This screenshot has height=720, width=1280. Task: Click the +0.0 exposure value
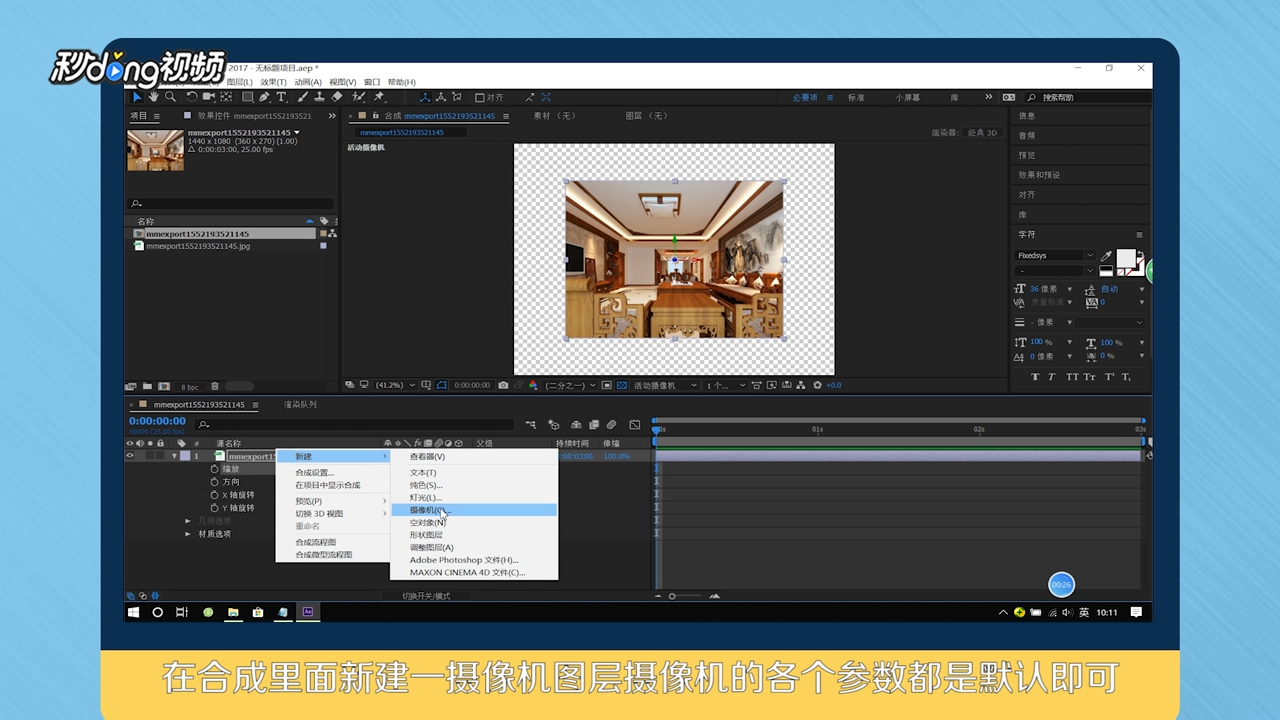(x=832, y=385)
